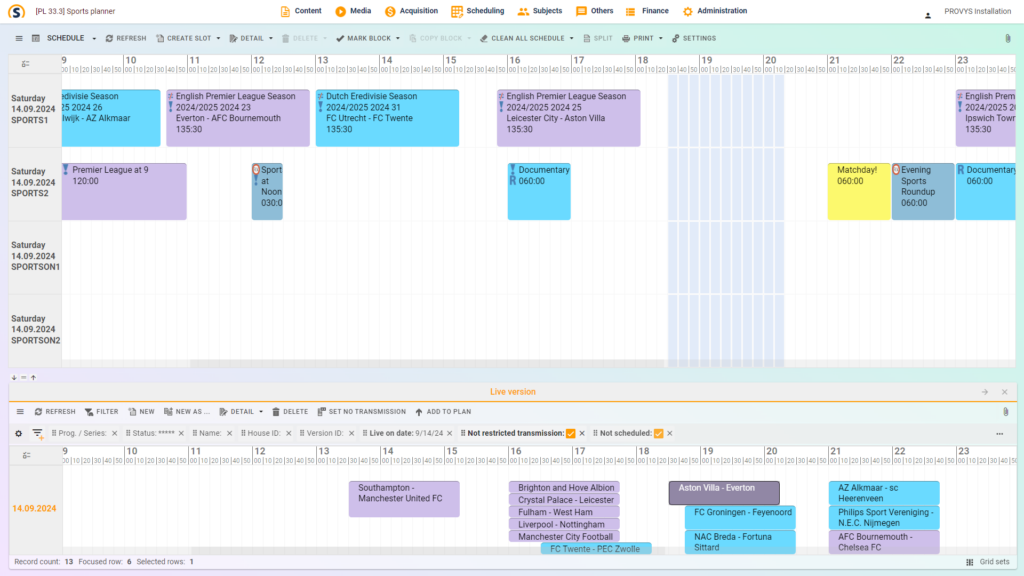Open Detail in the schedule toolbar

247,39
